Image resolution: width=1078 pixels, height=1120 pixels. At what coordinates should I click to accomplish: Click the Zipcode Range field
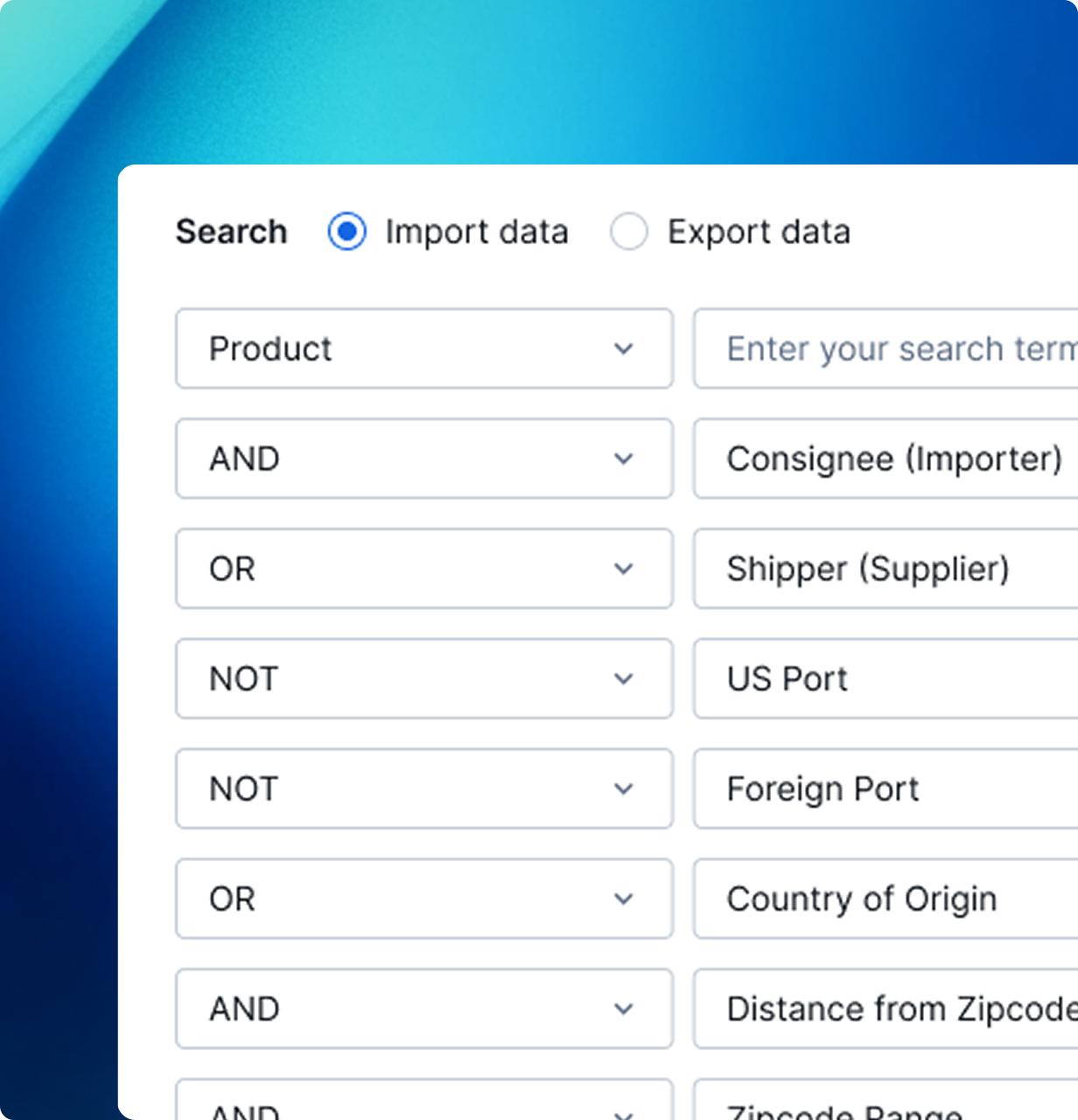(x=886, y=1100)
